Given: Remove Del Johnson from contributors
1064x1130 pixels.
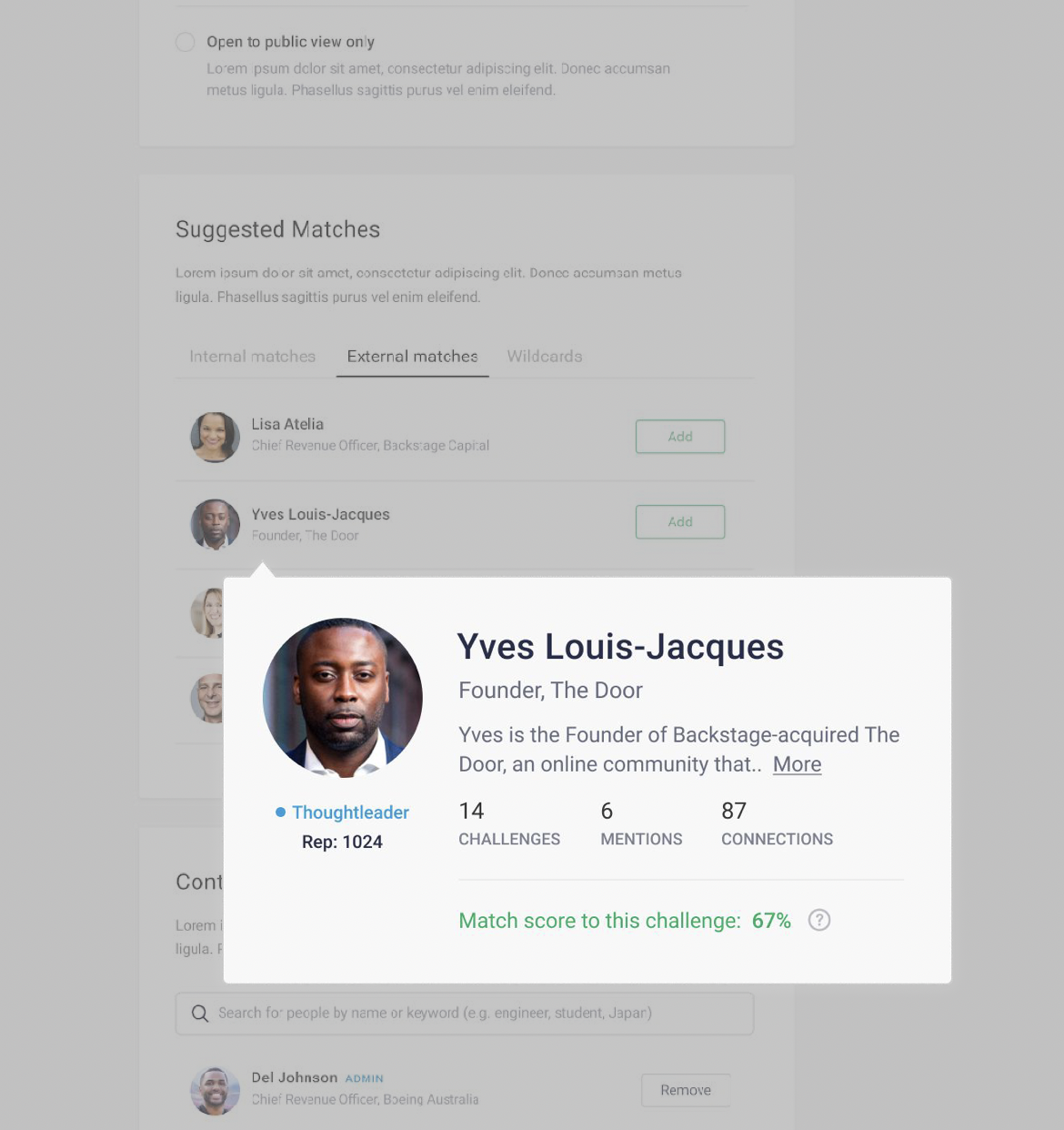Looking at the screenshot, I should pyautogui.click(x=686, y=1090).
